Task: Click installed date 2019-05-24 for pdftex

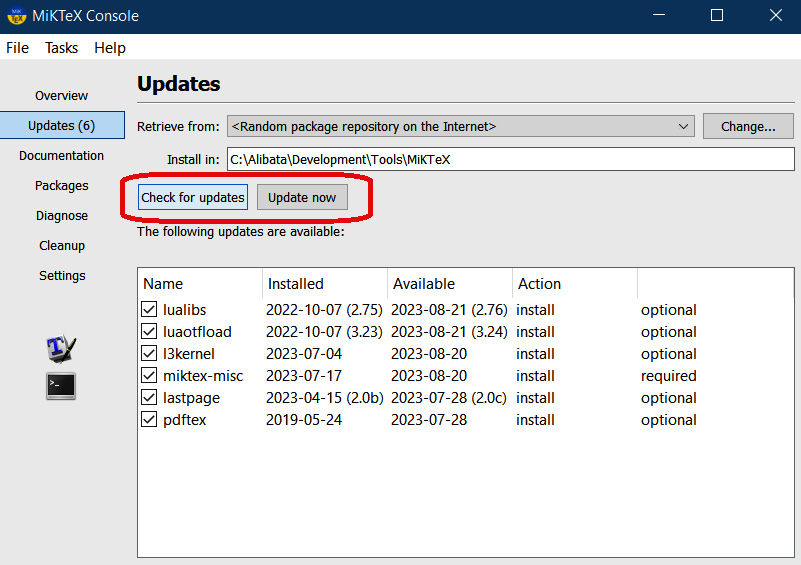Action: coord(304,419)
